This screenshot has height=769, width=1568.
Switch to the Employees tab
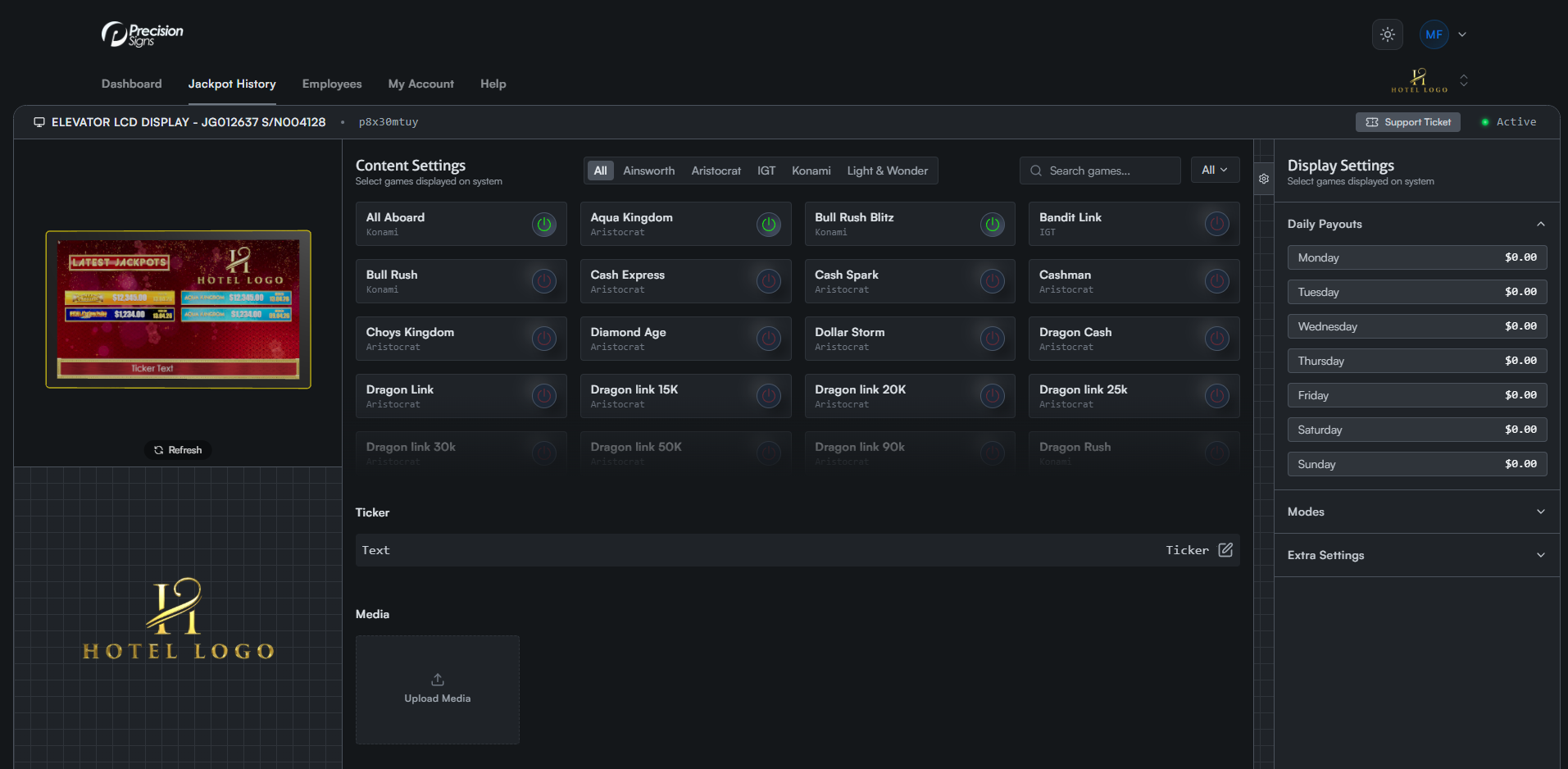[x=331, y=84]
